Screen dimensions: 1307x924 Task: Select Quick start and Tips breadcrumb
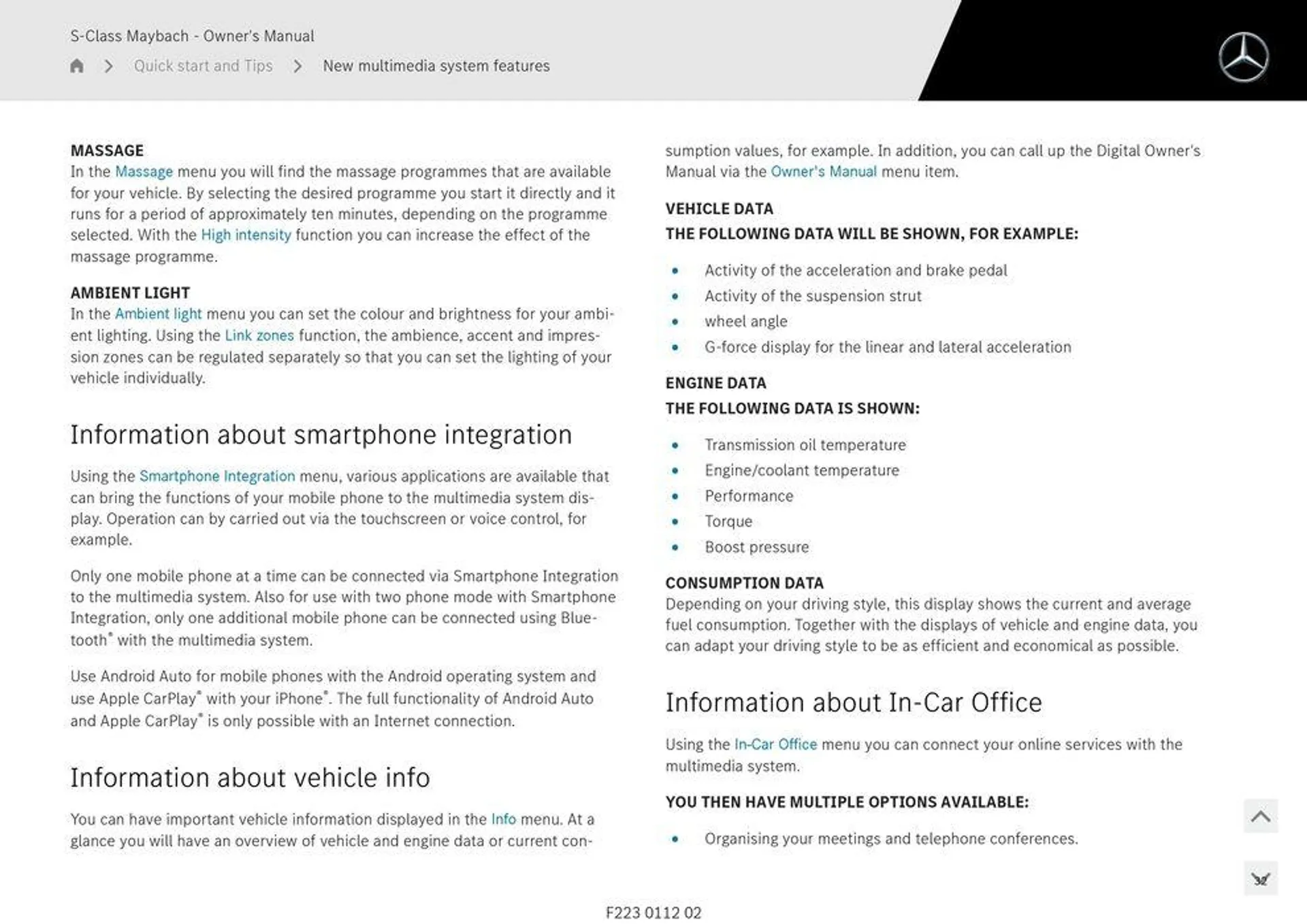pyautogui.click(x=203, y=65)
